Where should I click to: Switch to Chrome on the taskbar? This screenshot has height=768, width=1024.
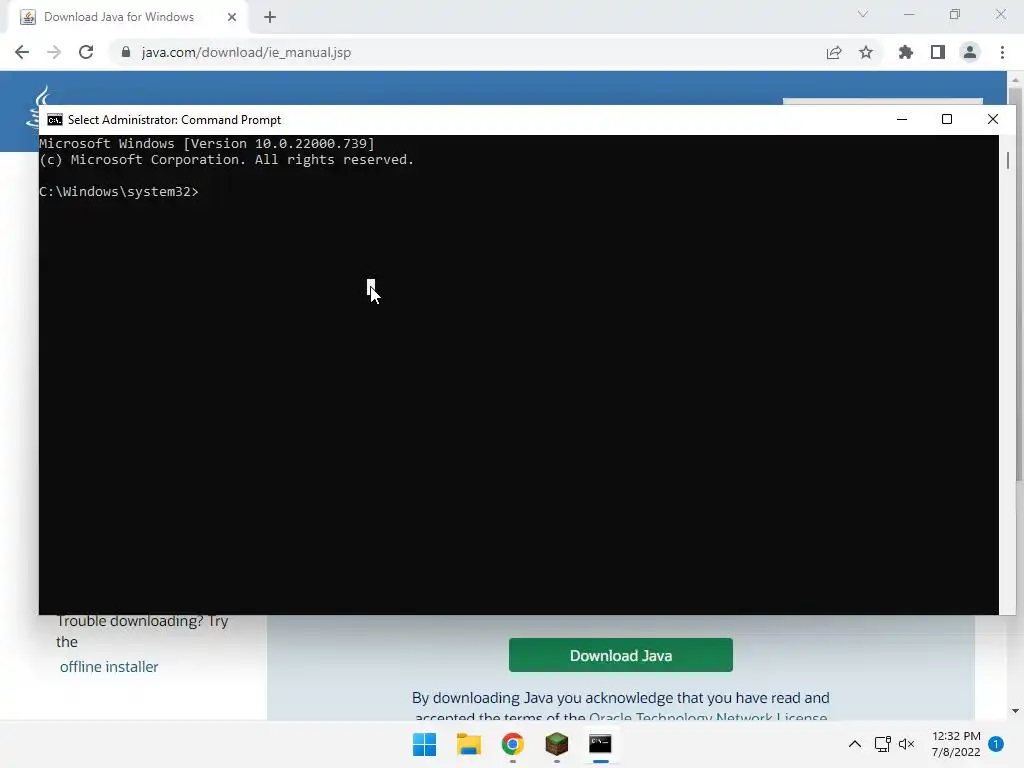513,744
